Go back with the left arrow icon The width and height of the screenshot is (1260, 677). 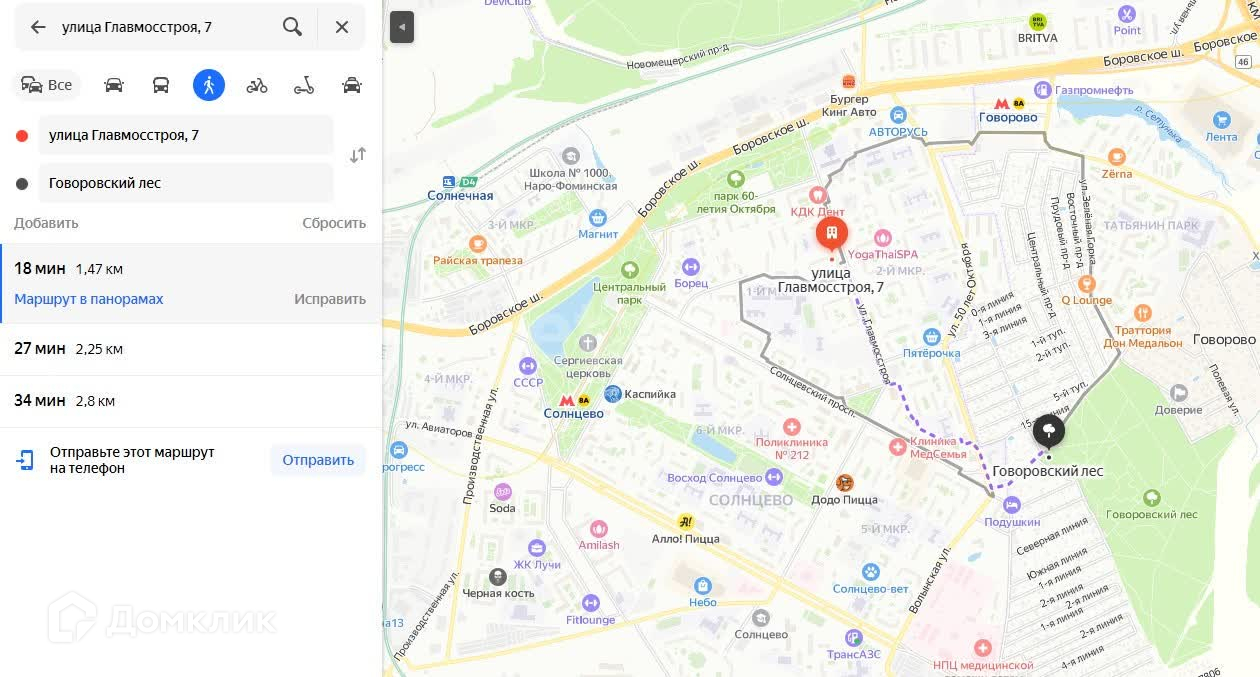tap(38, 27)
